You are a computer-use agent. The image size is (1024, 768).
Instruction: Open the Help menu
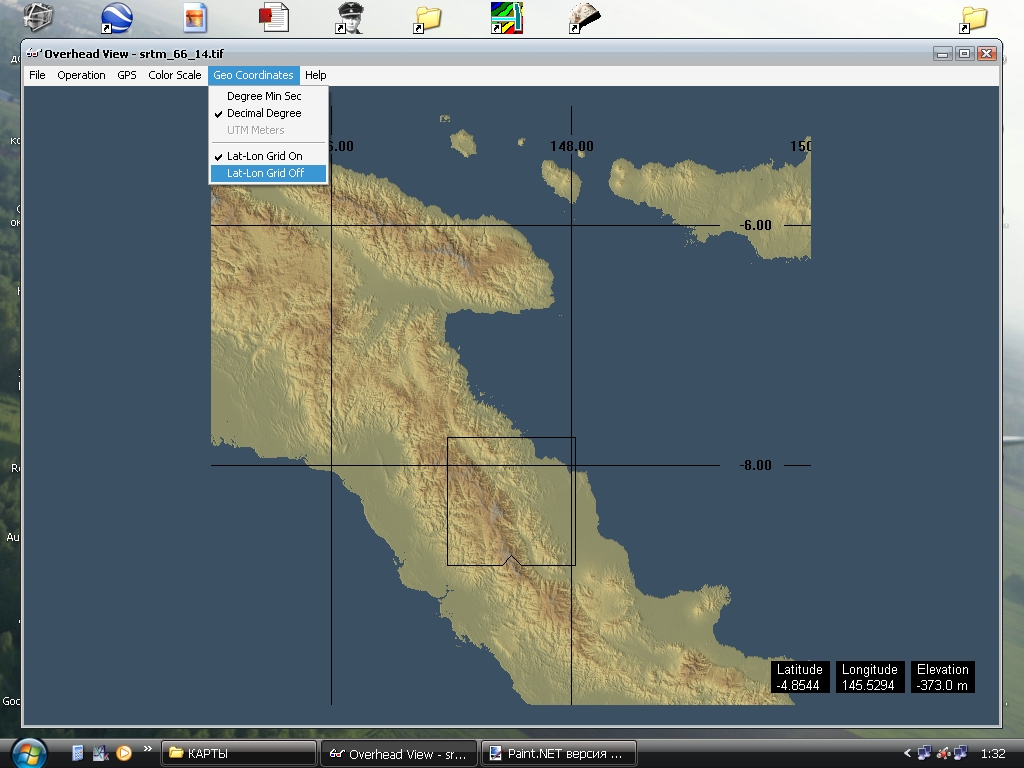316,75
